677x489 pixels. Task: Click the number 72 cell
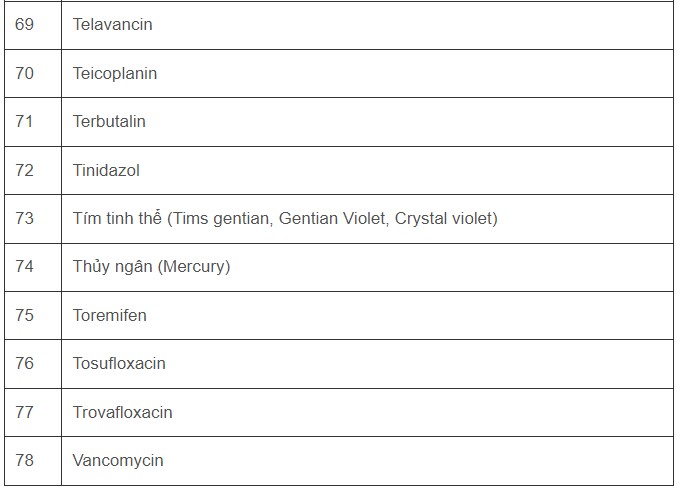coord(24,170)
